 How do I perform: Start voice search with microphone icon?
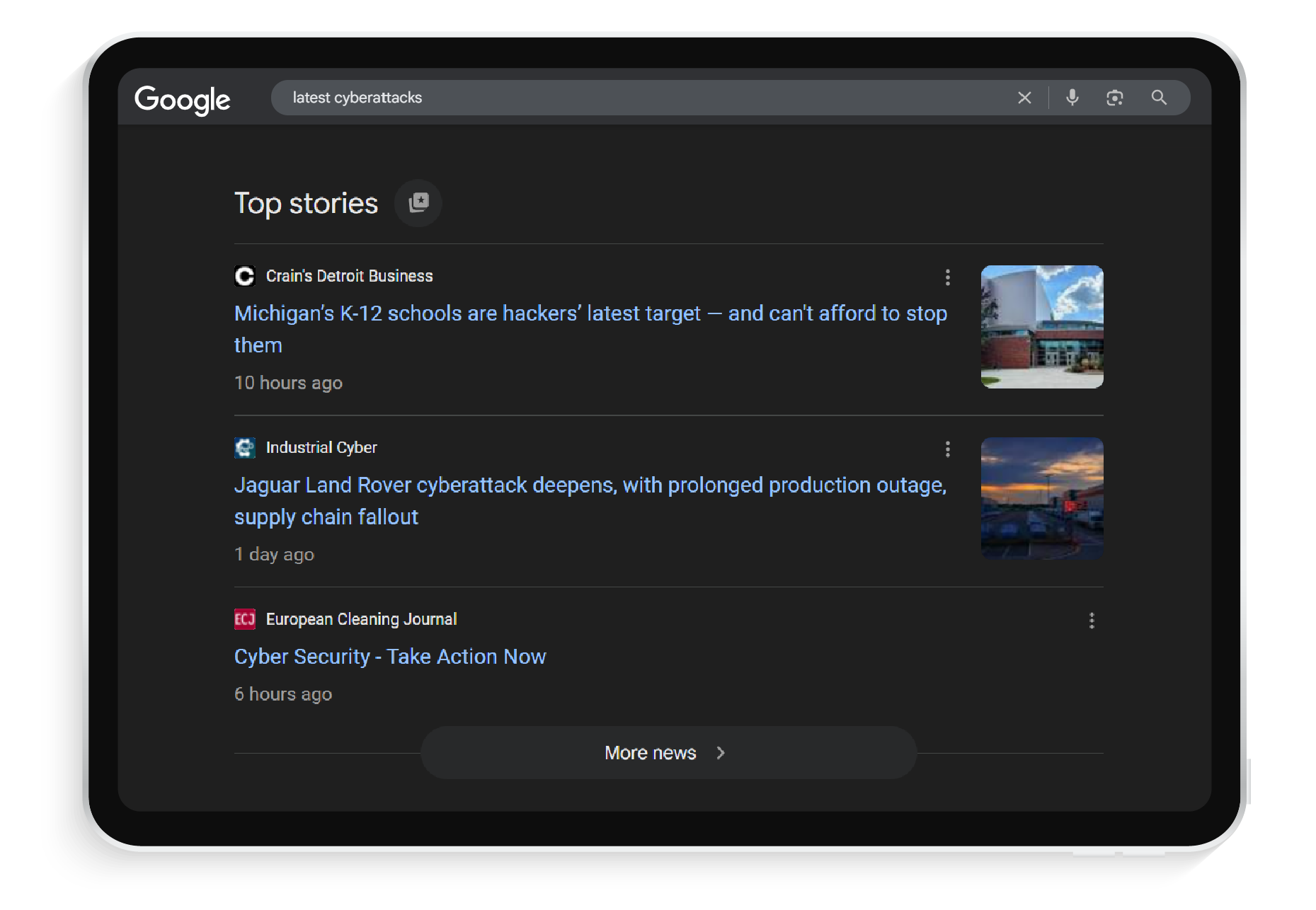coord(1072,98)
